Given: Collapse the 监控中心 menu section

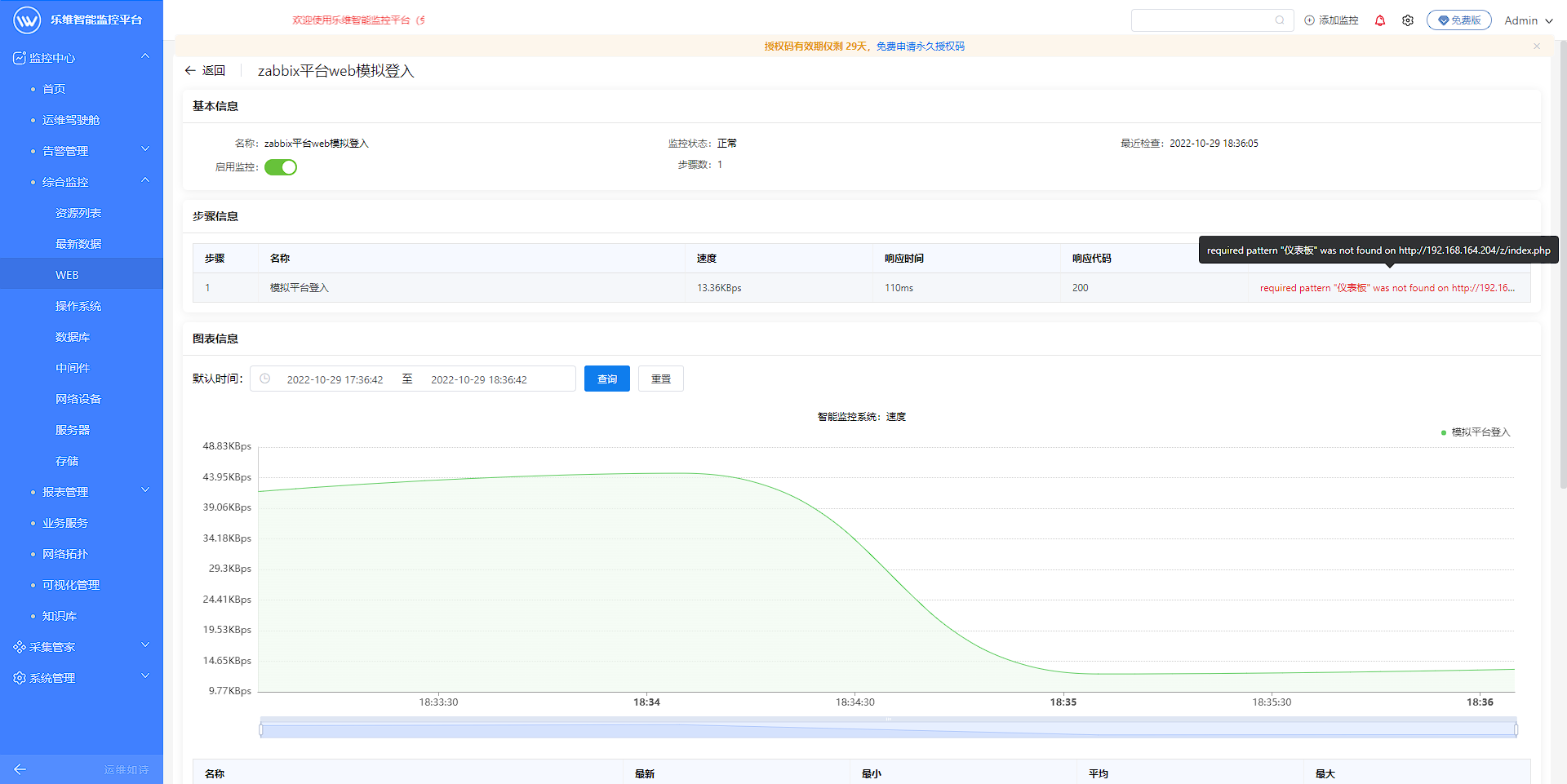Looking at the screenshot, I should (145, 57).
